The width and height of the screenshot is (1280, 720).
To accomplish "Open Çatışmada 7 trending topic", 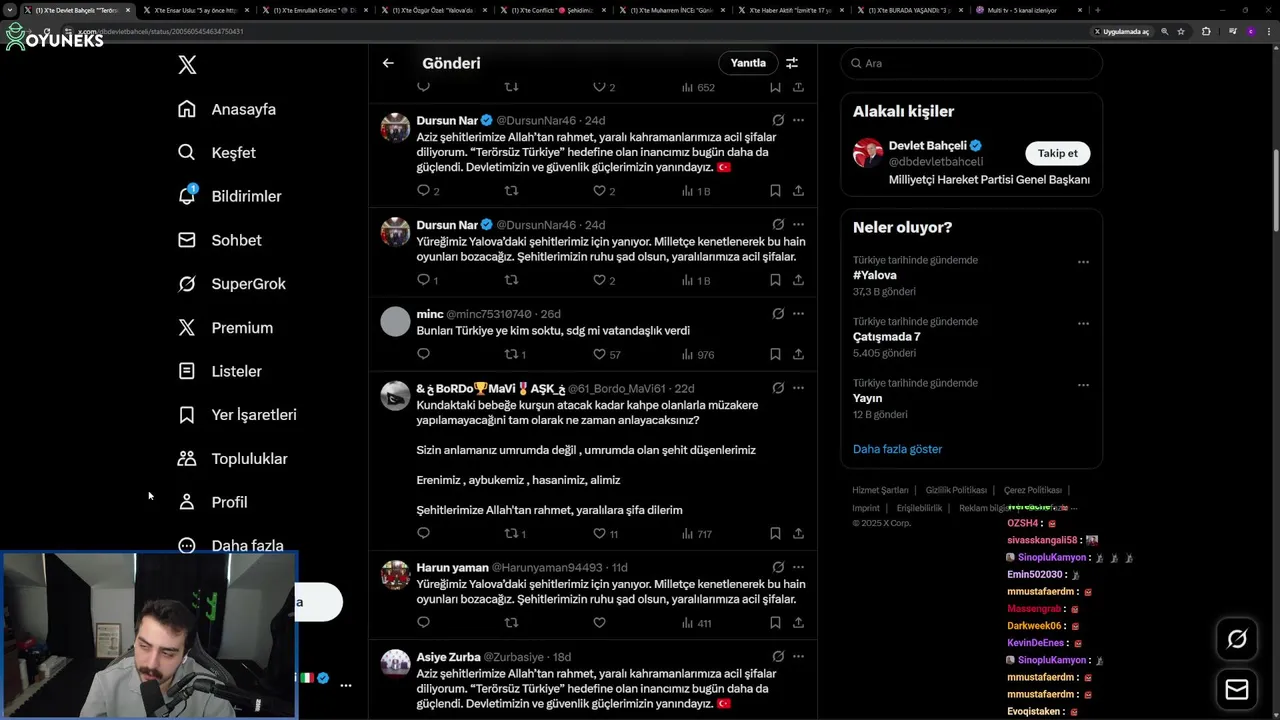I will point(887,337).
